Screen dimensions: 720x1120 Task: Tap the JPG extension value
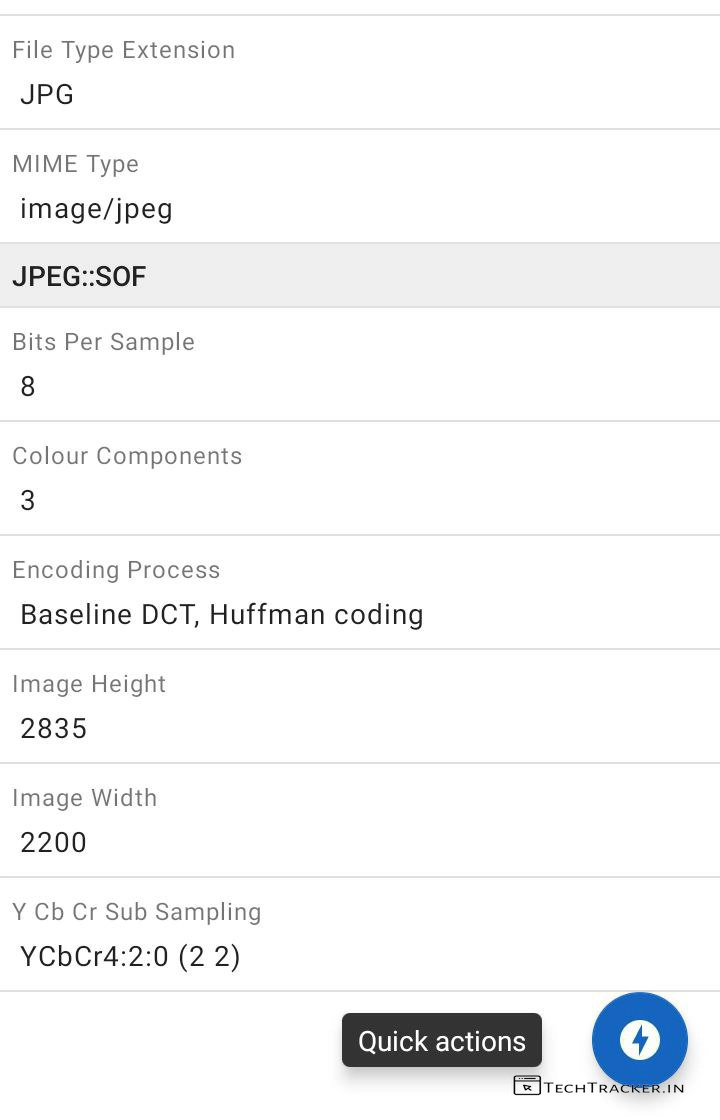tap(47, 95)
